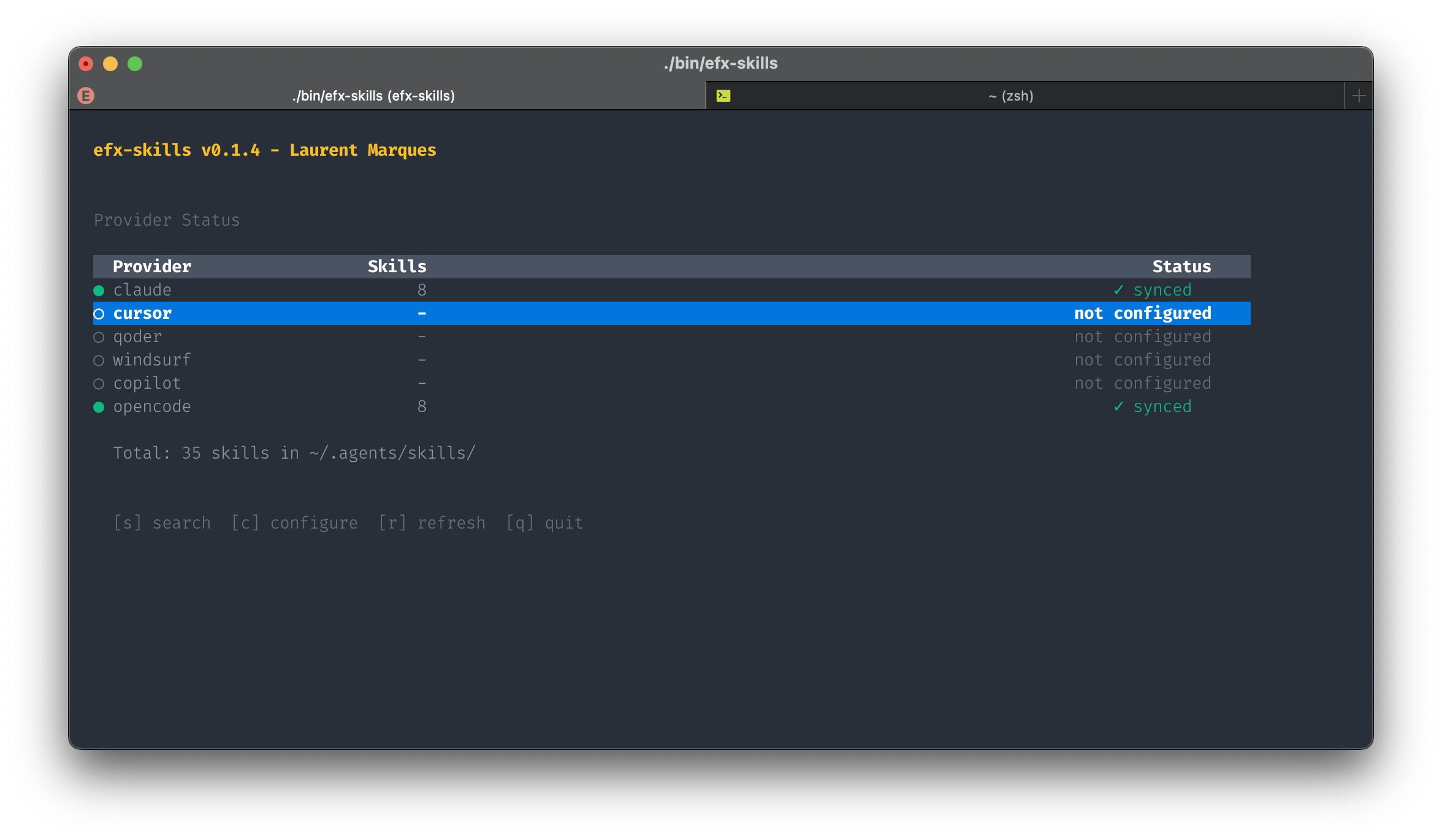Click the synced checkmark for claude
This screenshot has width=1442, height=840.
[x=1119, y=289]
